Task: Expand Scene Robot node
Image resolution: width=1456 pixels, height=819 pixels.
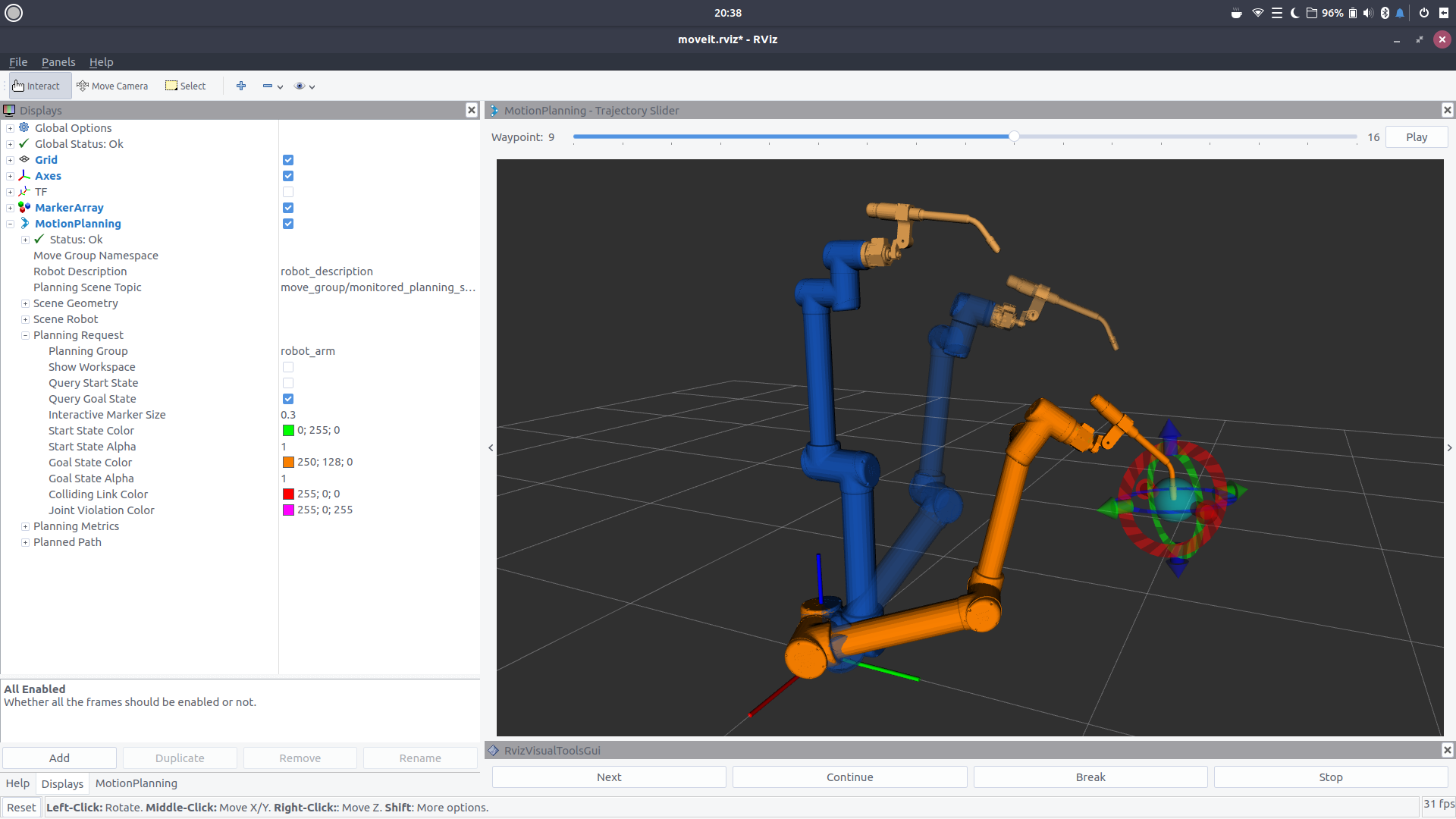Action: (x=25, y=319)
